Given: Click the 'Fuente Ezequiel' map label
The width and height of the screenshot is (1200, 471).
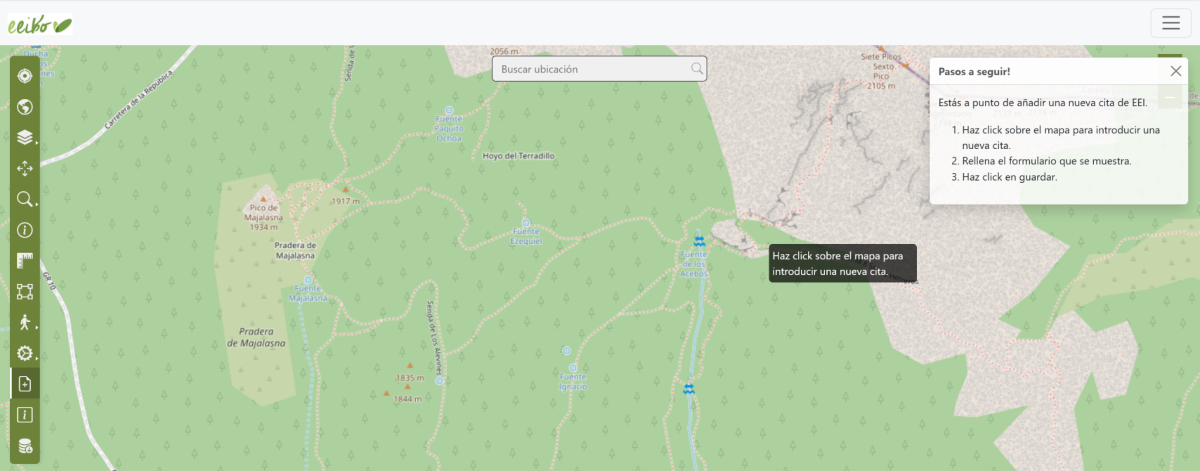Looking at the screenshot, I should click(x=526, y=237).
